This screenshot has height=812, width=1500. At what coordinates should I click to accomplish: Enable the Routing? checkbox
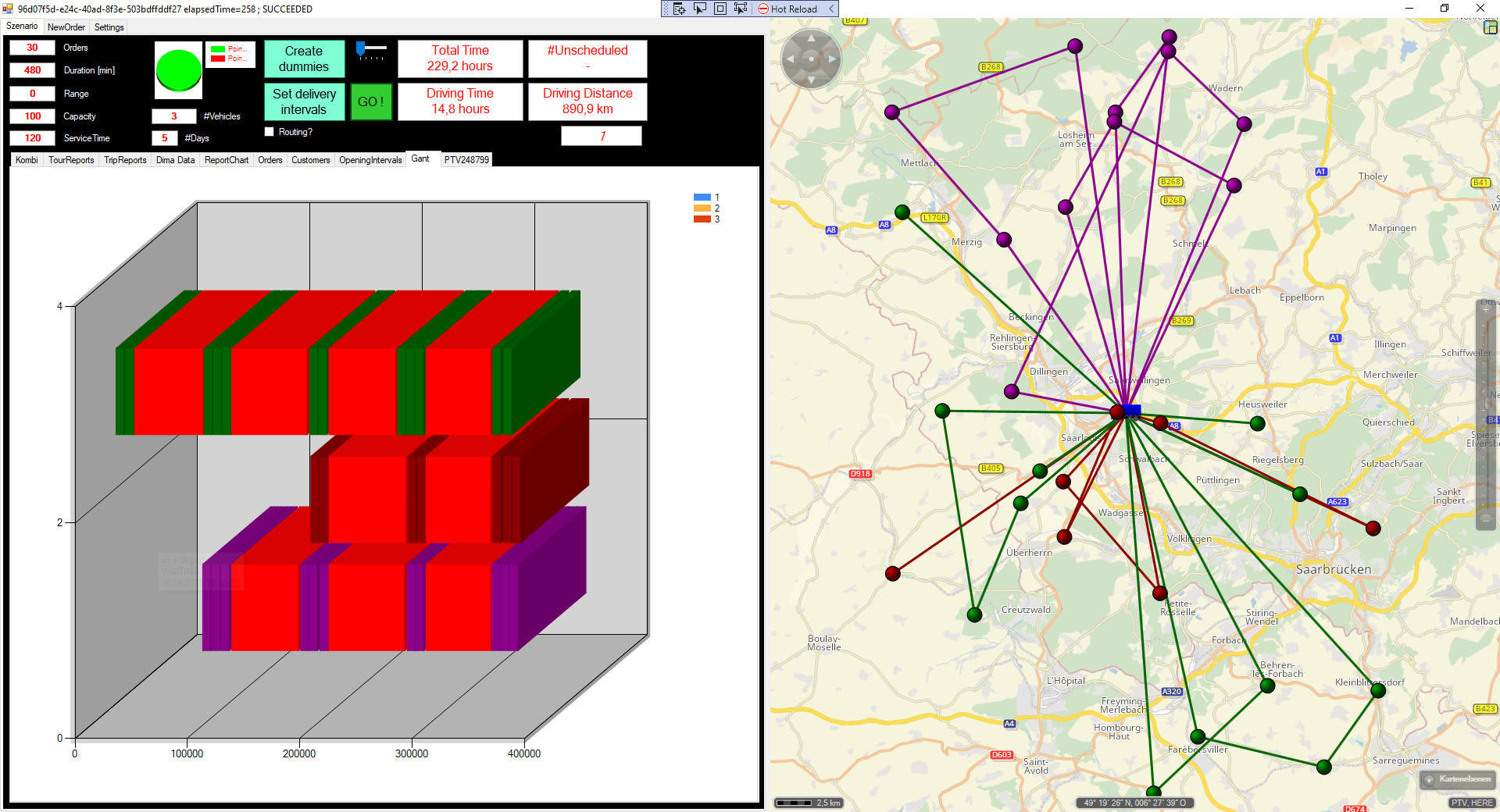pyautogui.click(x=270, y=132)
